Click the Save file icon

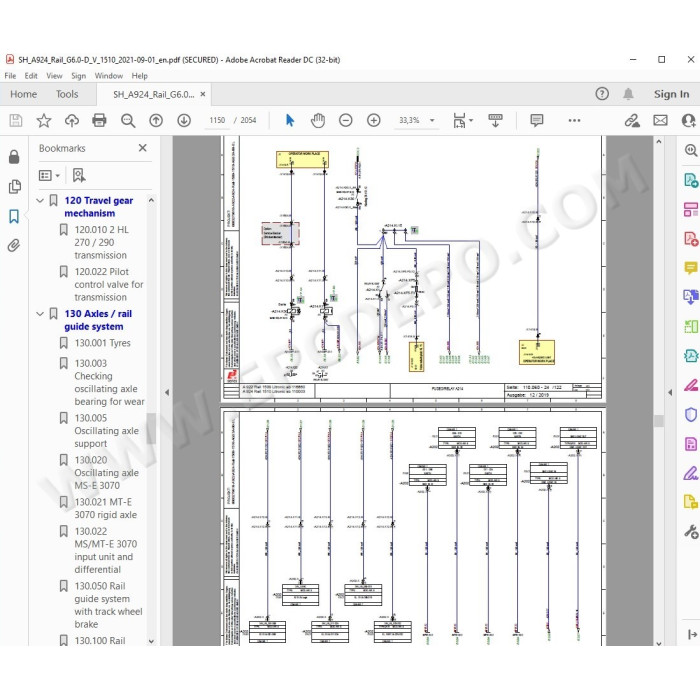[x=16, y=121]
